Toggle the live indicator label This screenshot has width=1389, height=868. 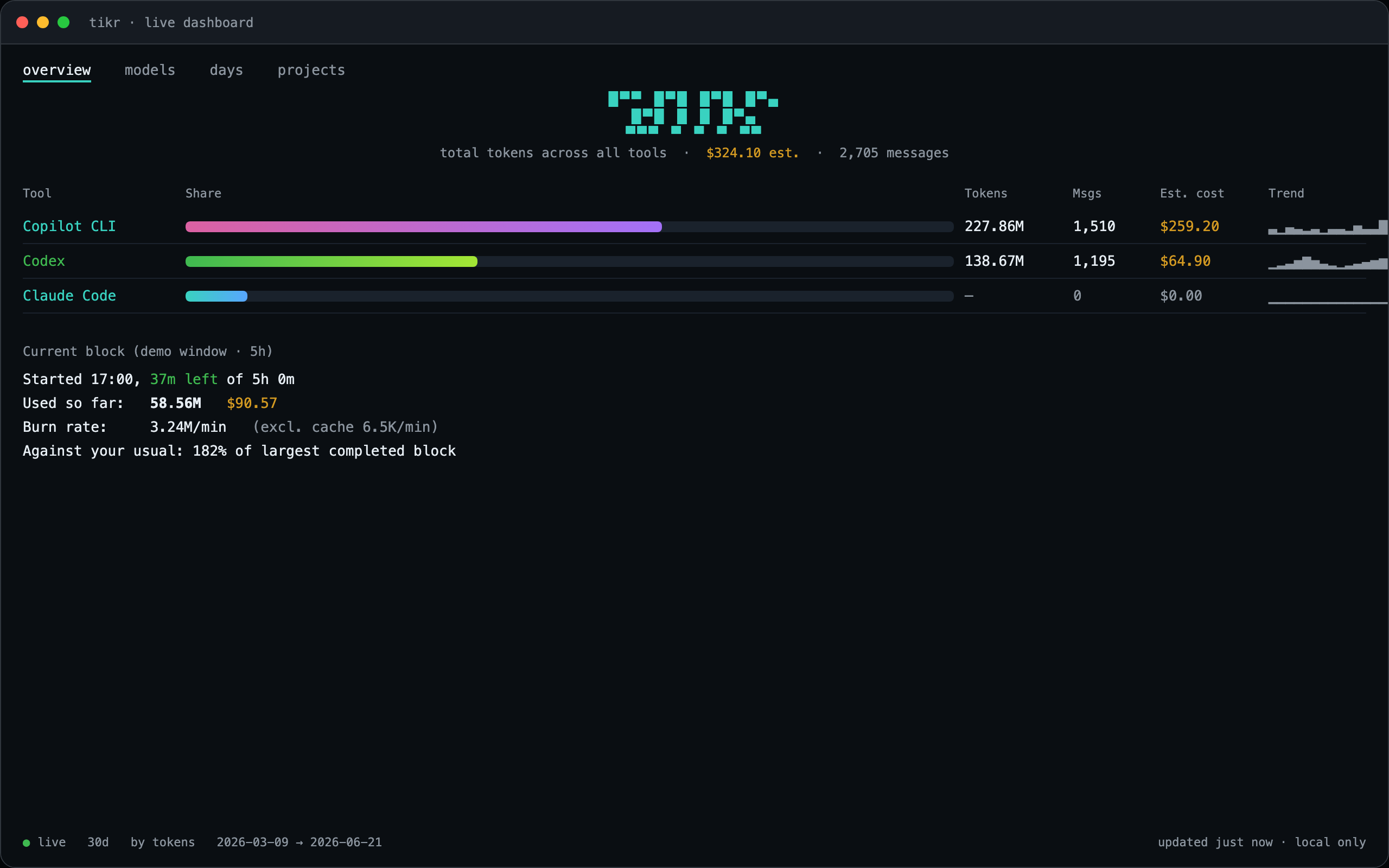pyautogui.click(x=52, y=842)
